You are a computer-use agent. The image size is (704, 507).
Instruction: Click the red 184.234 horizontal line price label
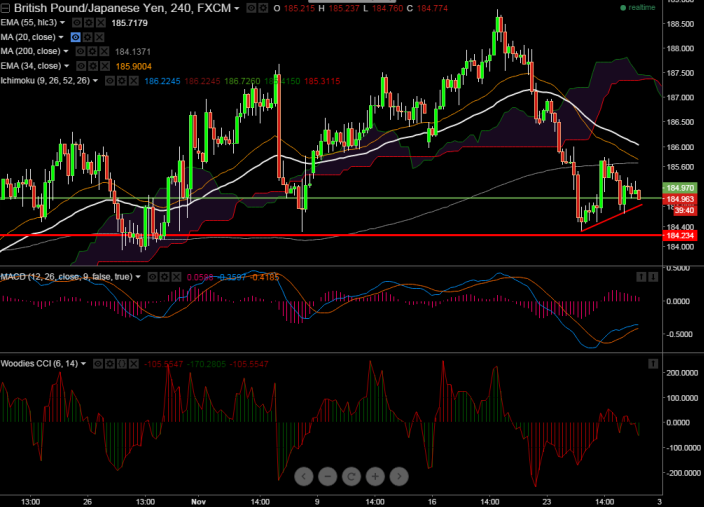click(681, 235)
